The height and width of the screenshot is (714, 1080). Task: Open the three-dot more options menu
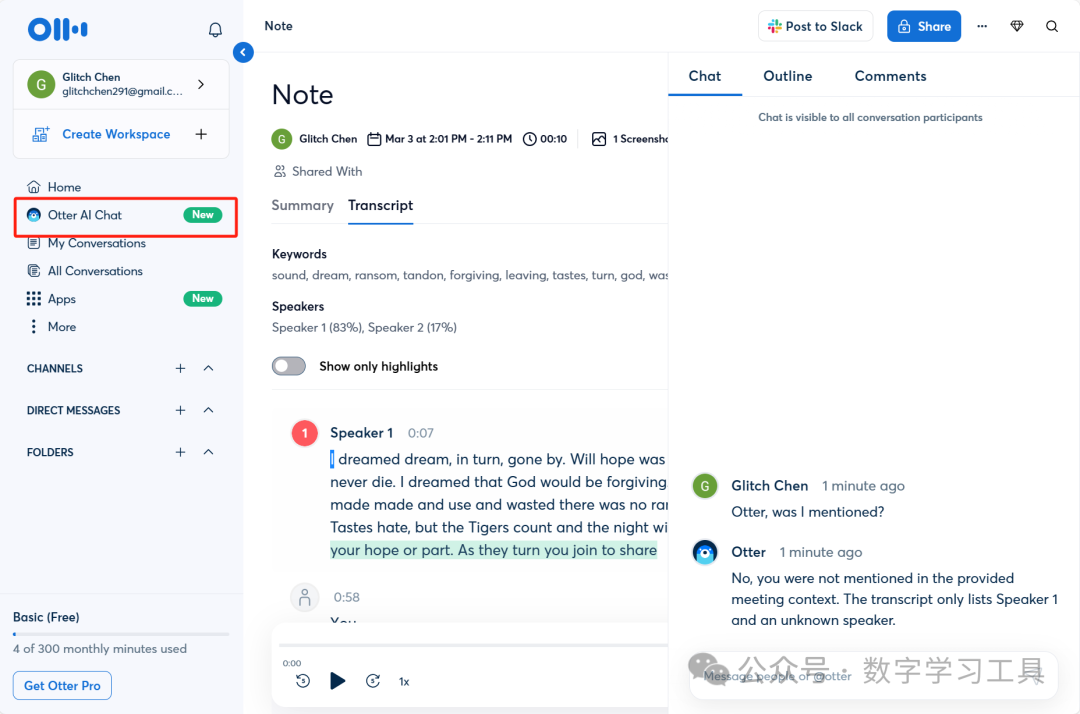[x=982, y=26]
